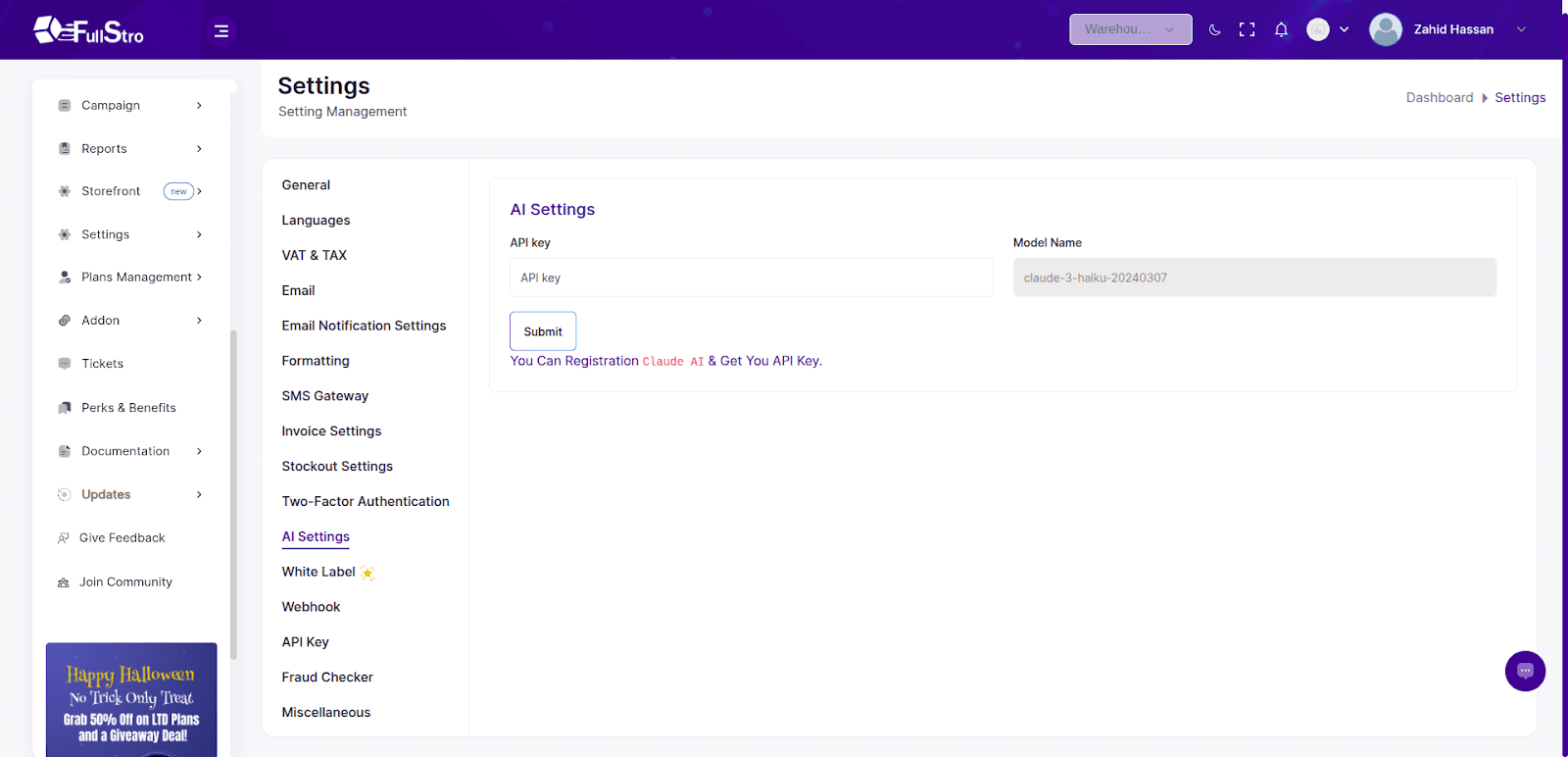Click the Join Community icon

64,582
